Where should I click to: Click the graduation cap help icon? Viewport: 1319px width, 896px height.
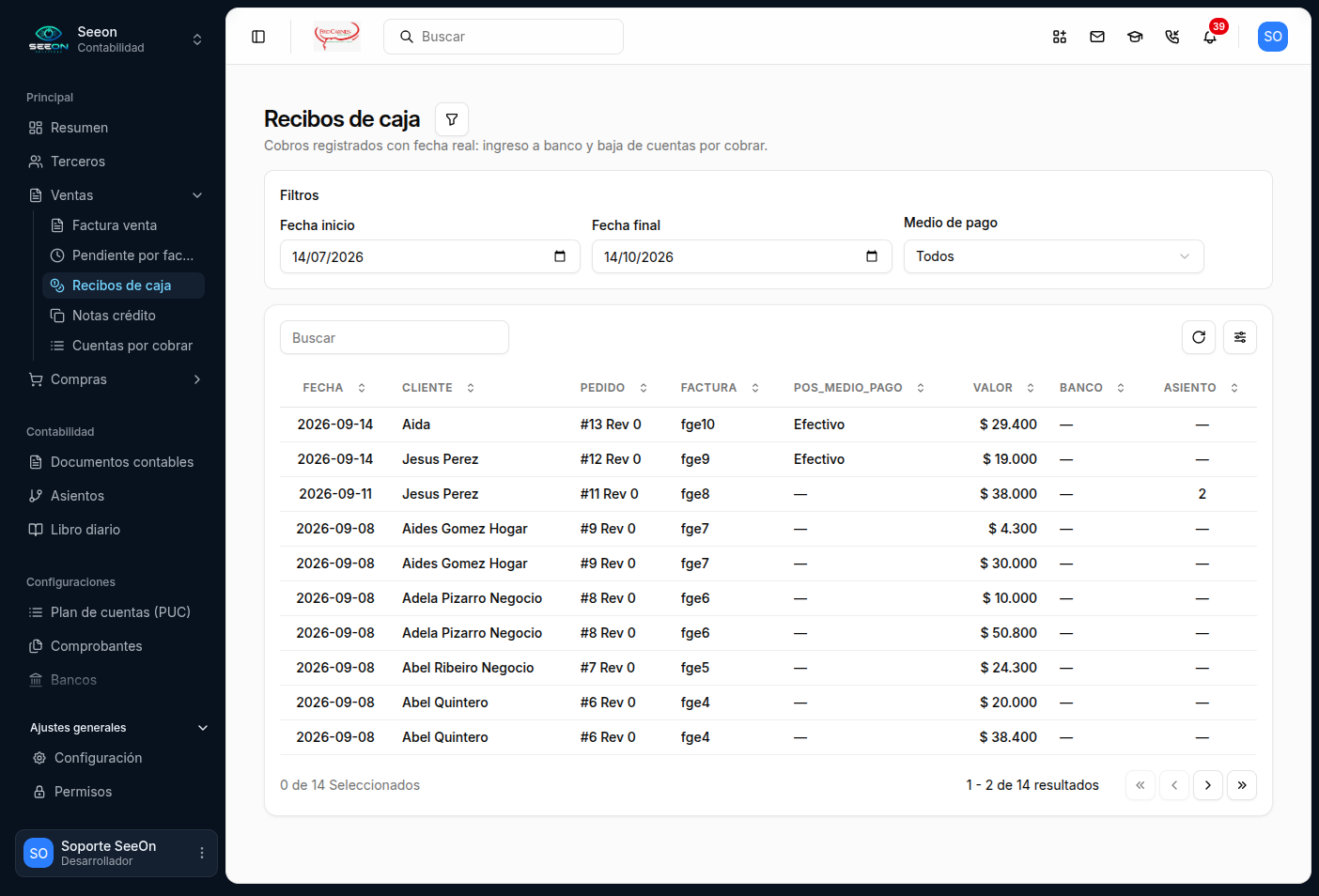point(1135,37)
